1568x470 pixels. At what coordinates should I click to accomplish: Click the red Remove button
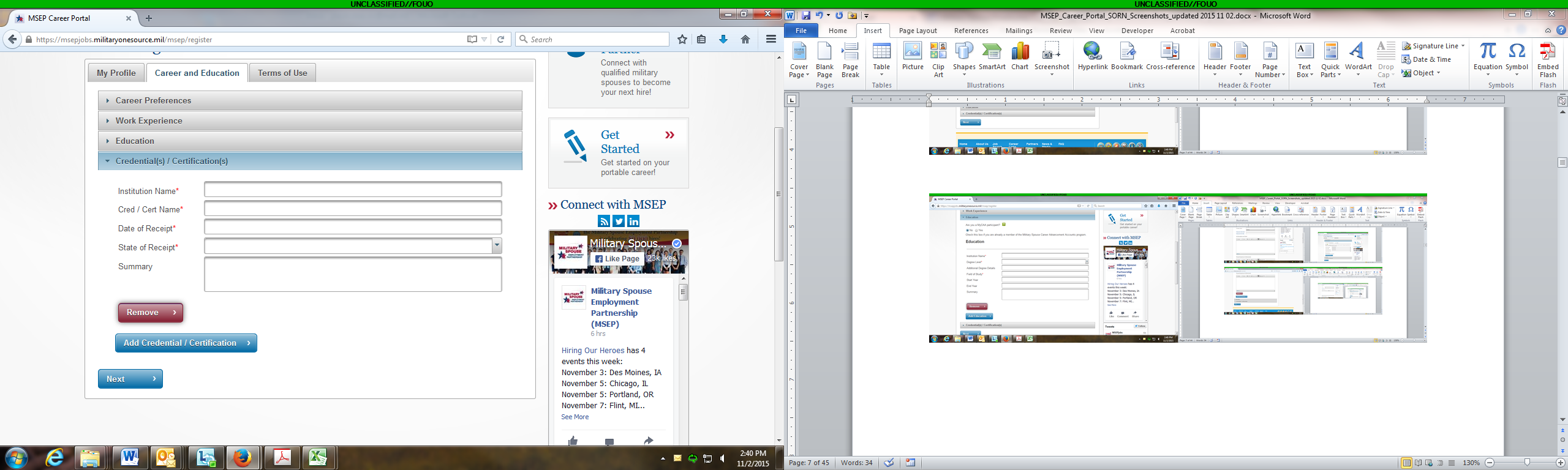(x=151, y=312)
